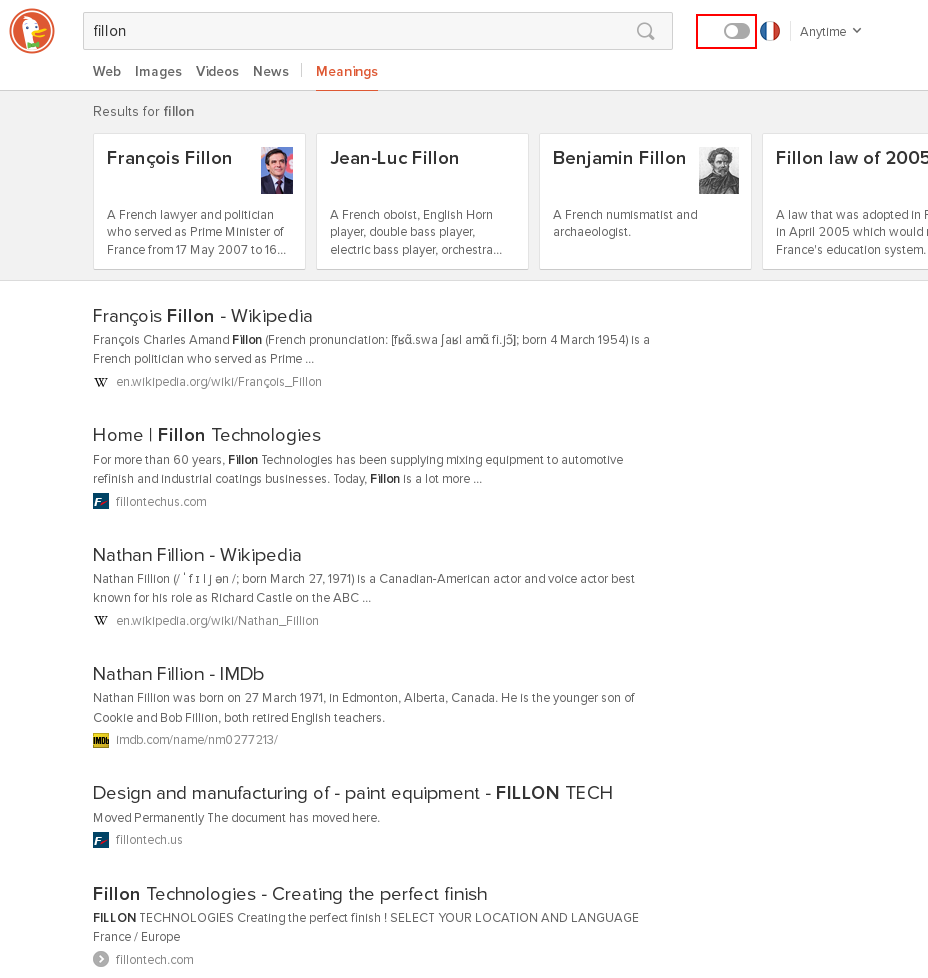Click François Fillon portrait thumbnail
Image resolution: width=928 pixels, height=978 pixels.
277,170
